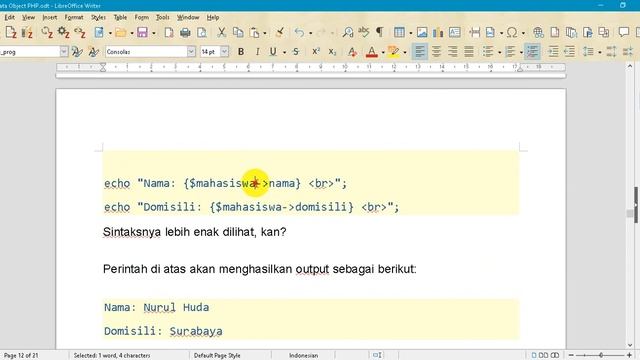Viewport: 640px width, 360px height.
Task: Click the Decrease Indent icon
Action: [569, 52]
